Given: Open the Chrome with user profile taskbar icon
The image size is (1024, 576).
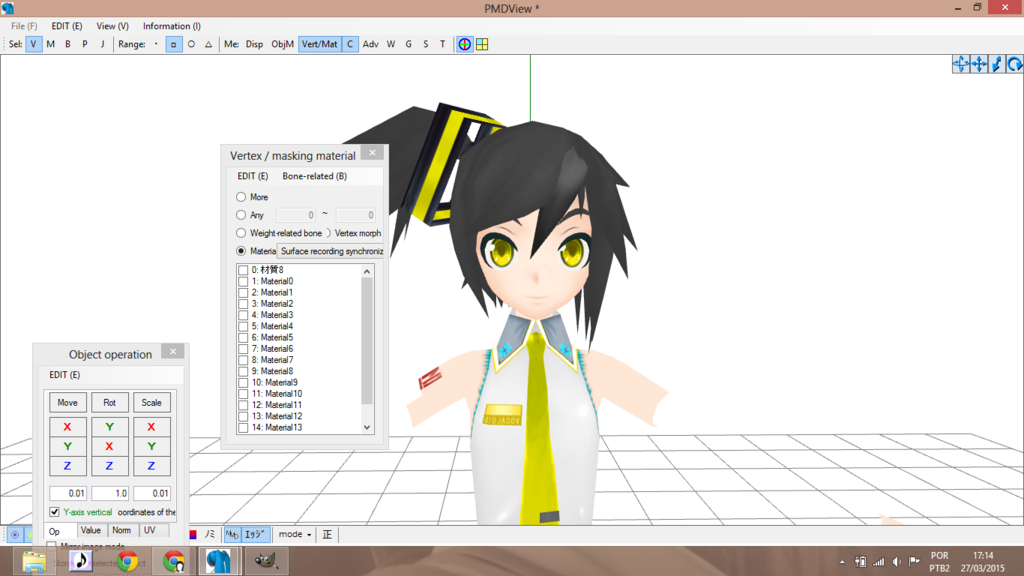Looking at the screenshot, I should pos(174,561).
